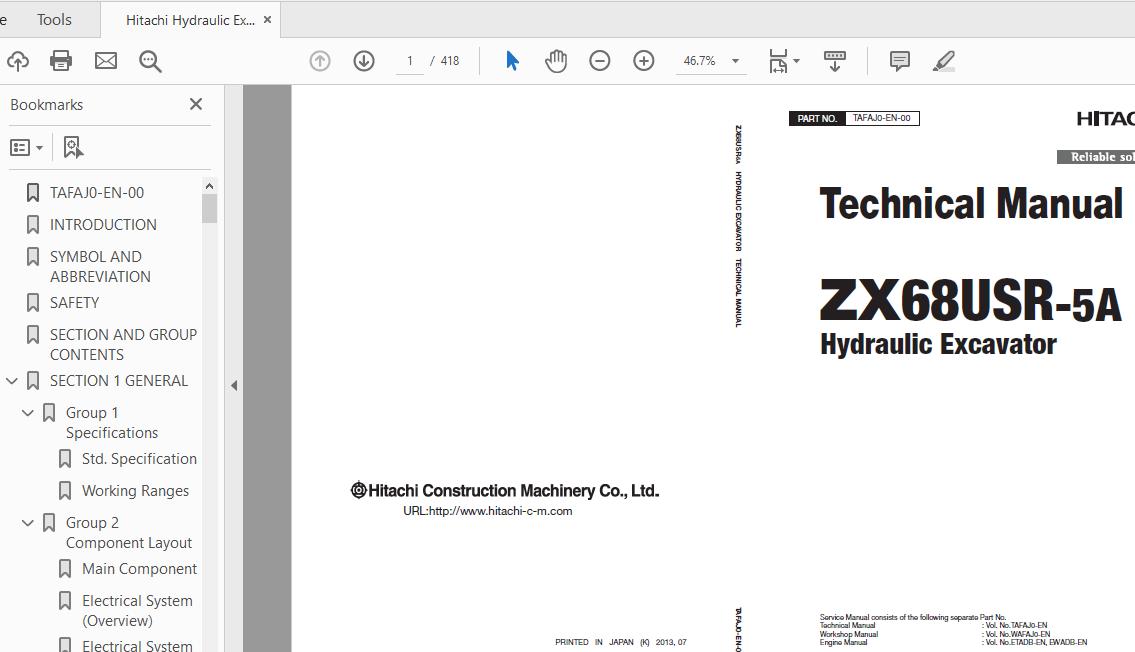
Task: Click the page number input field
Action: tap(410, 61)
